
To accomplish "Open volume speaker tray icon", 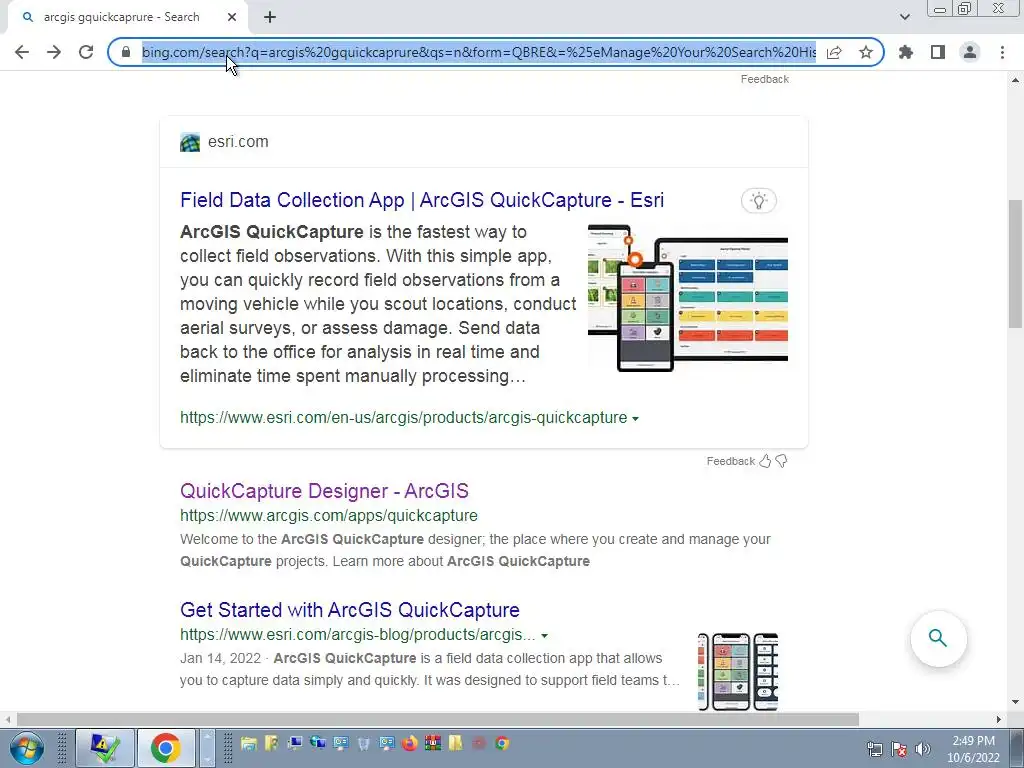I will (922, 749).
